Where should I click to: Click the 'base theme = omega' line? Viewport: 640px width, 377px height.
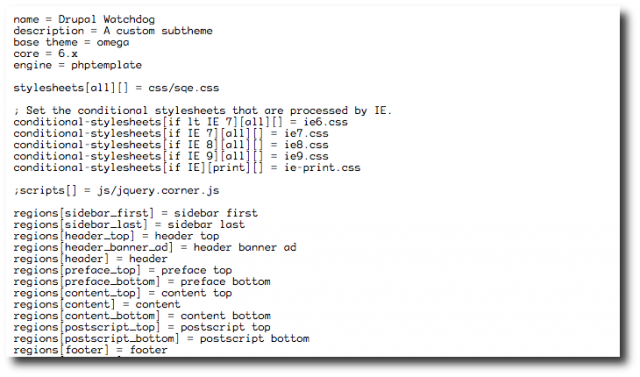point(71,42)
